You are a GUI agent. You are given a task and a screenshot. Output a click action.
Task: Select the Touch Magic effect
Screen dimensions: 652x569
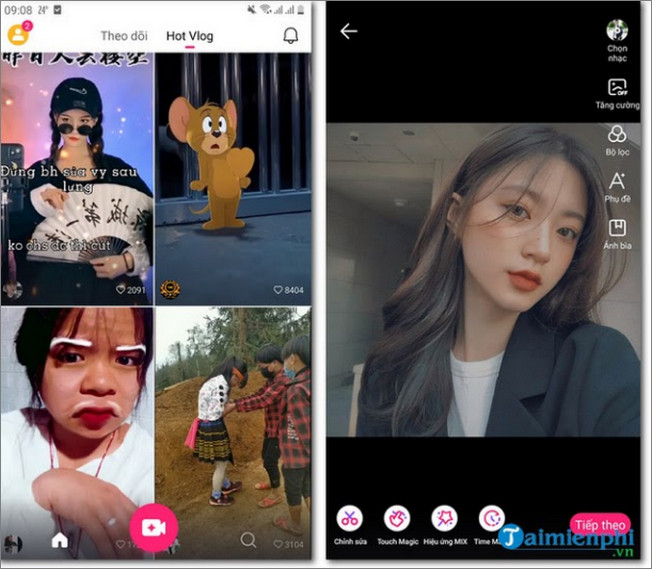coord(397,519)
